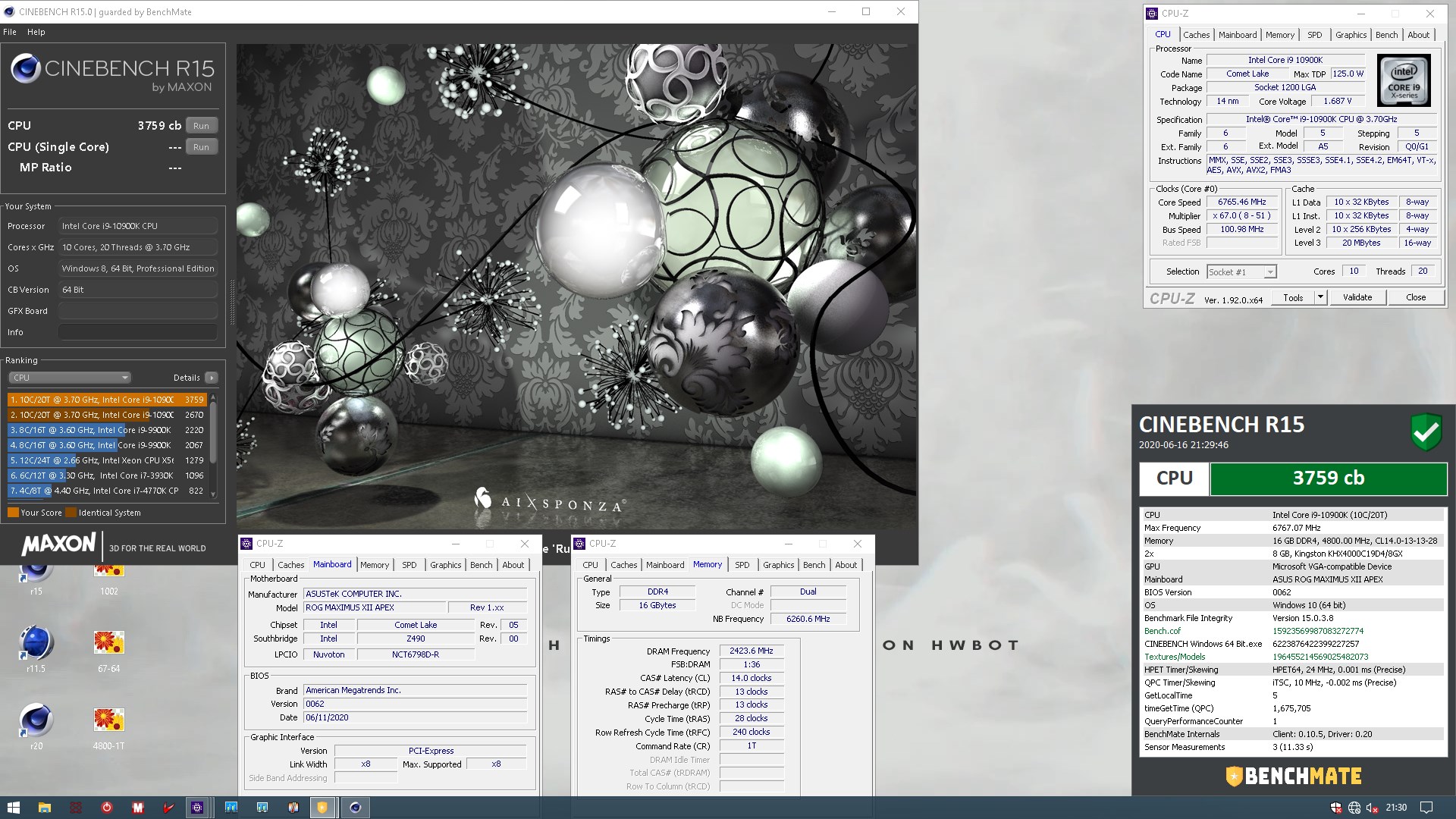Switch to CPU-Z from the taskbar
Screen dimensions: 1456x819
(x=197, y=808)
